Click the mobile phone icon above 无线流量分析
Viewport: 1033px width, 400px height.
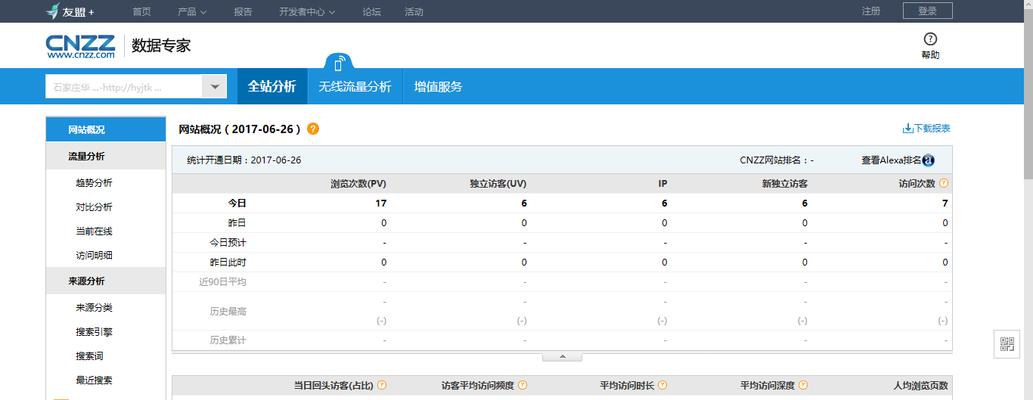coord(339,64)
